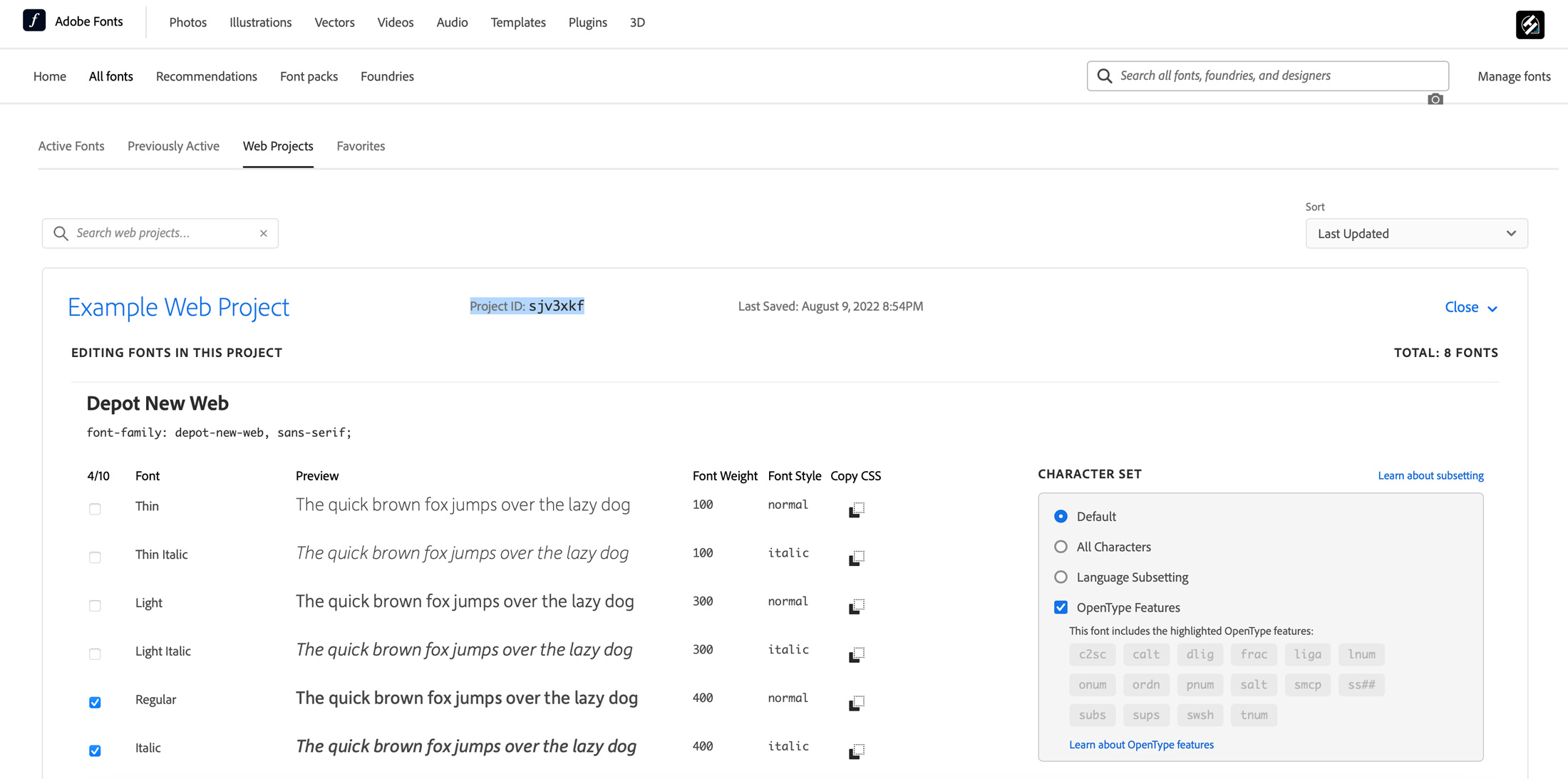Copy CSS for the Thin Italic font
The image size is (1568, 779).
857,557
